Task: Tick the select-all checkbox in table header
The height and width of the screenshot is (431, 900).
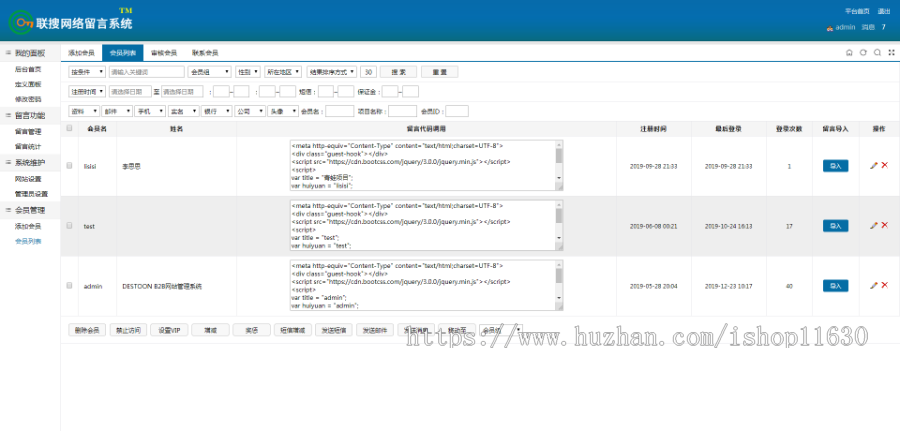Action: [x=69, y=128]
